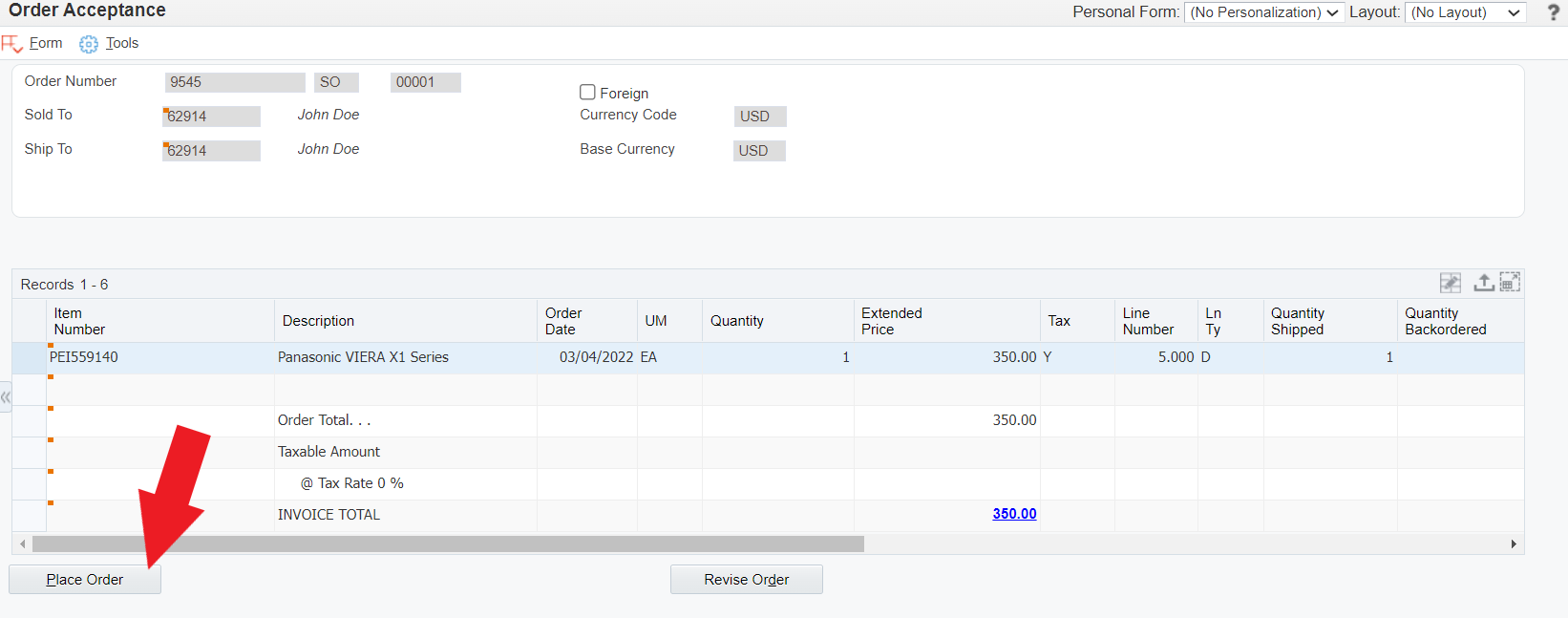This screenshot has height=618, width=1568.
Task: Click the Panasonic VIERA X1 Series description
Action: tap(363, 357)
